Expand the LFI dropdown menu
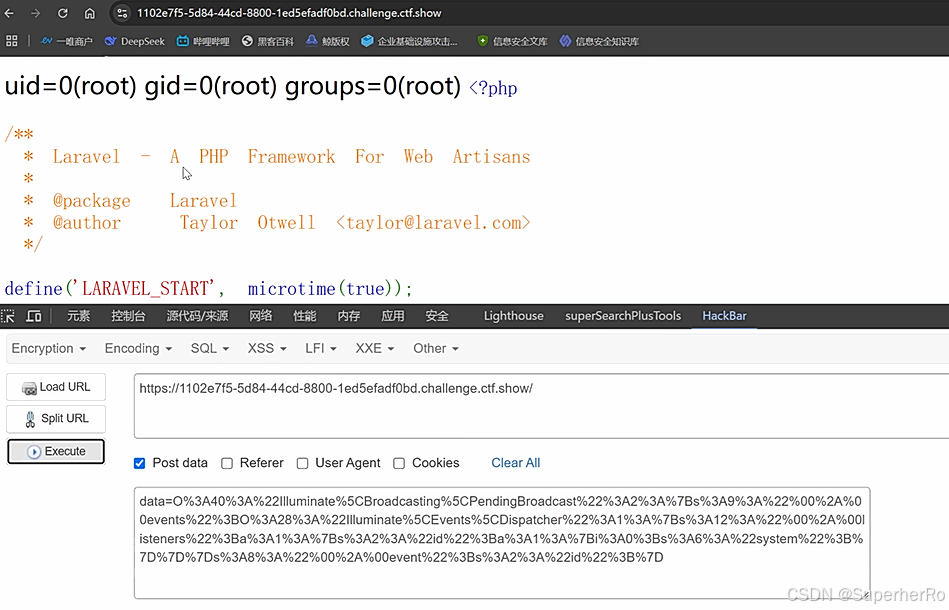The image size is (949, 610). coord(321,349)
